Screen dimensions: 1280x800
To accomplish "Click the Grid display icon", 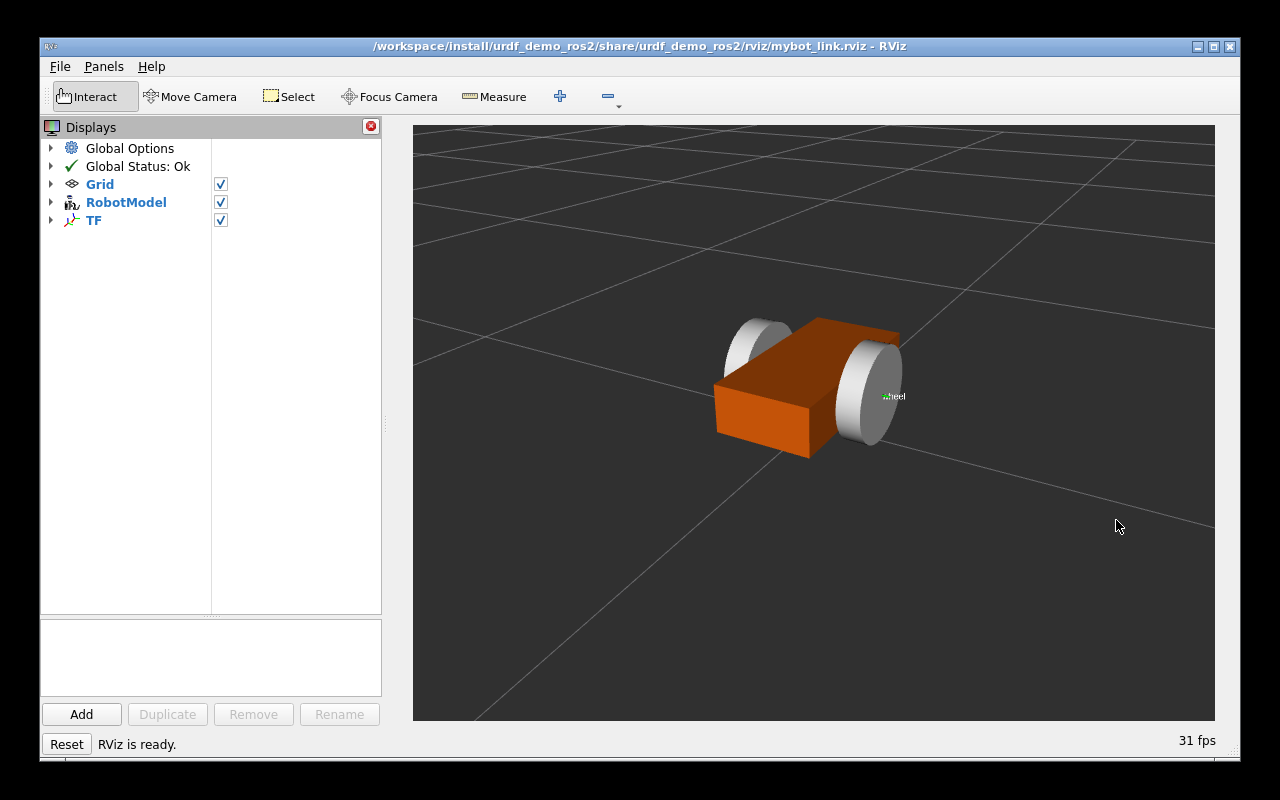I will (72, 184).
